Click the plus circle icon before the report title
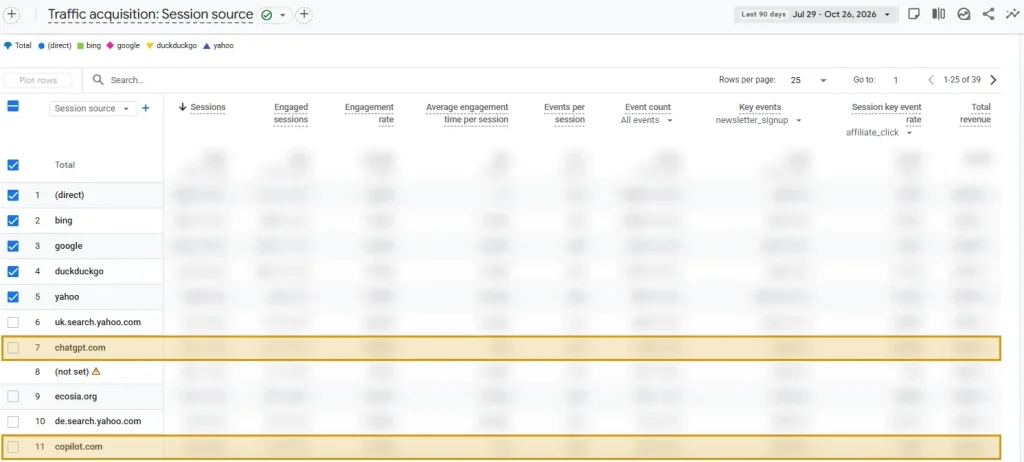The height and width of the screenshot is (462, 1024). pyautogui.click(x=12, y=14)
